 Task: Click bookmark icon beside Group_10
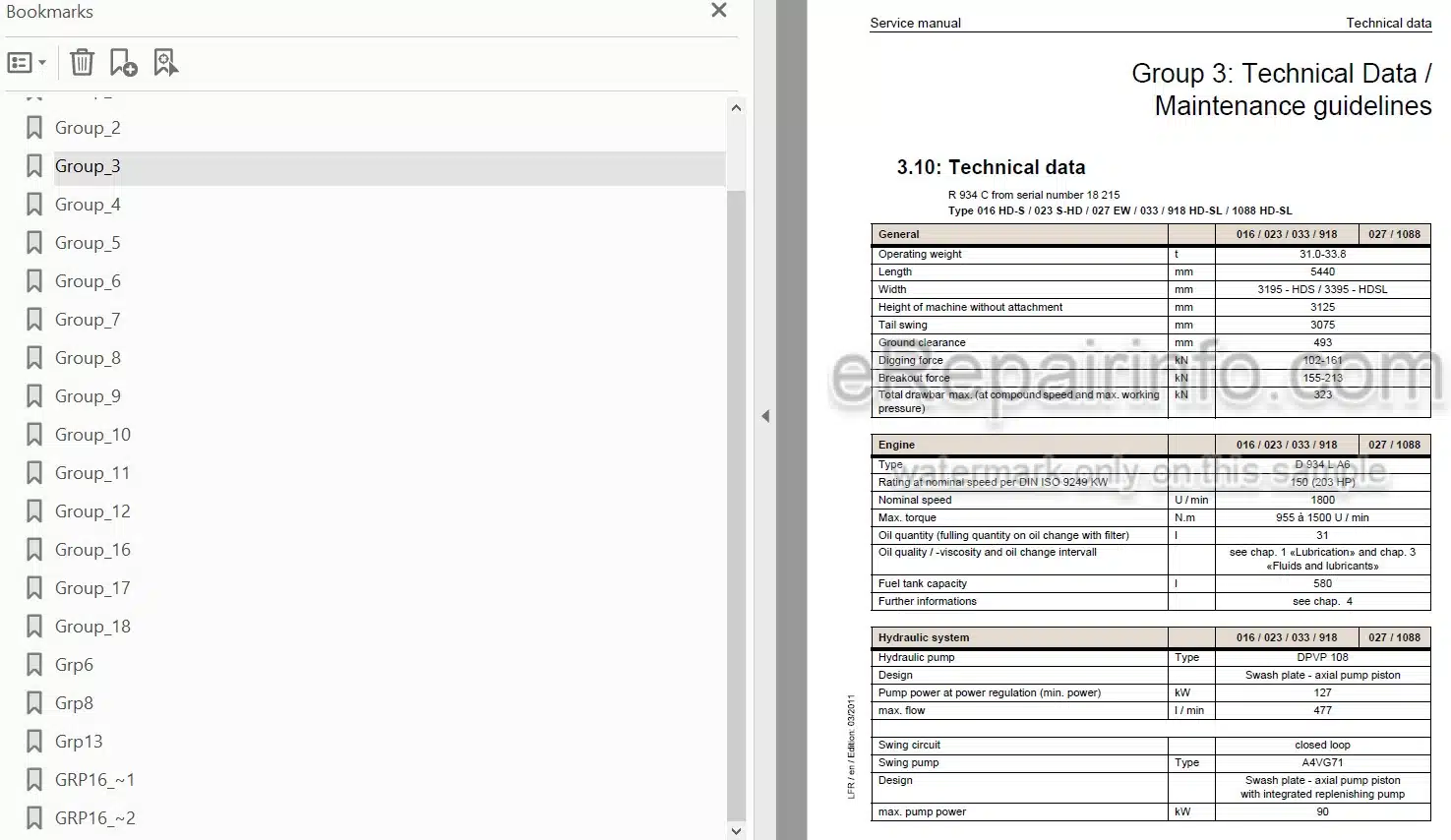pos(34,435)
